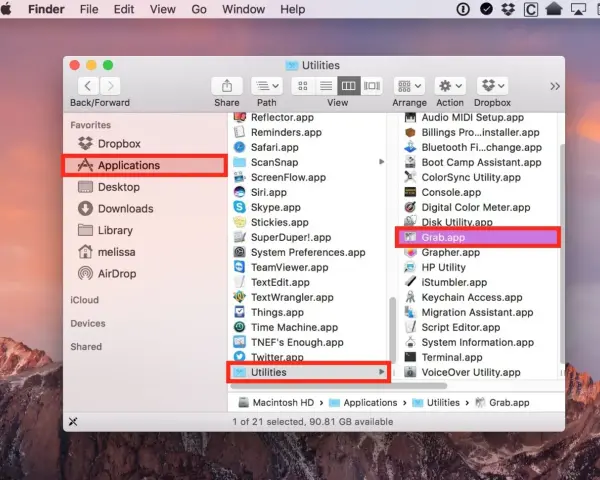Open the File menu
This screenshot has height=480, width=600.
89,9
